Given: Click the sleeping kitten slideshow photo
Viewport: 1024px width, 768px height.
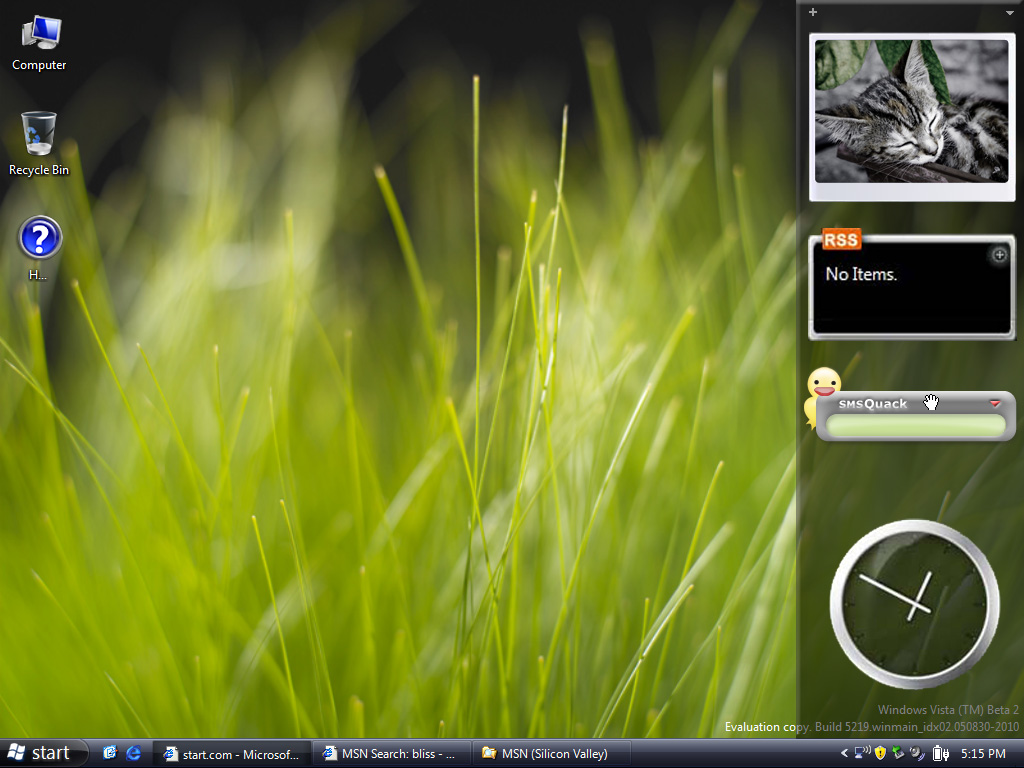Looking at the screenshot, I should click(911, 111).
